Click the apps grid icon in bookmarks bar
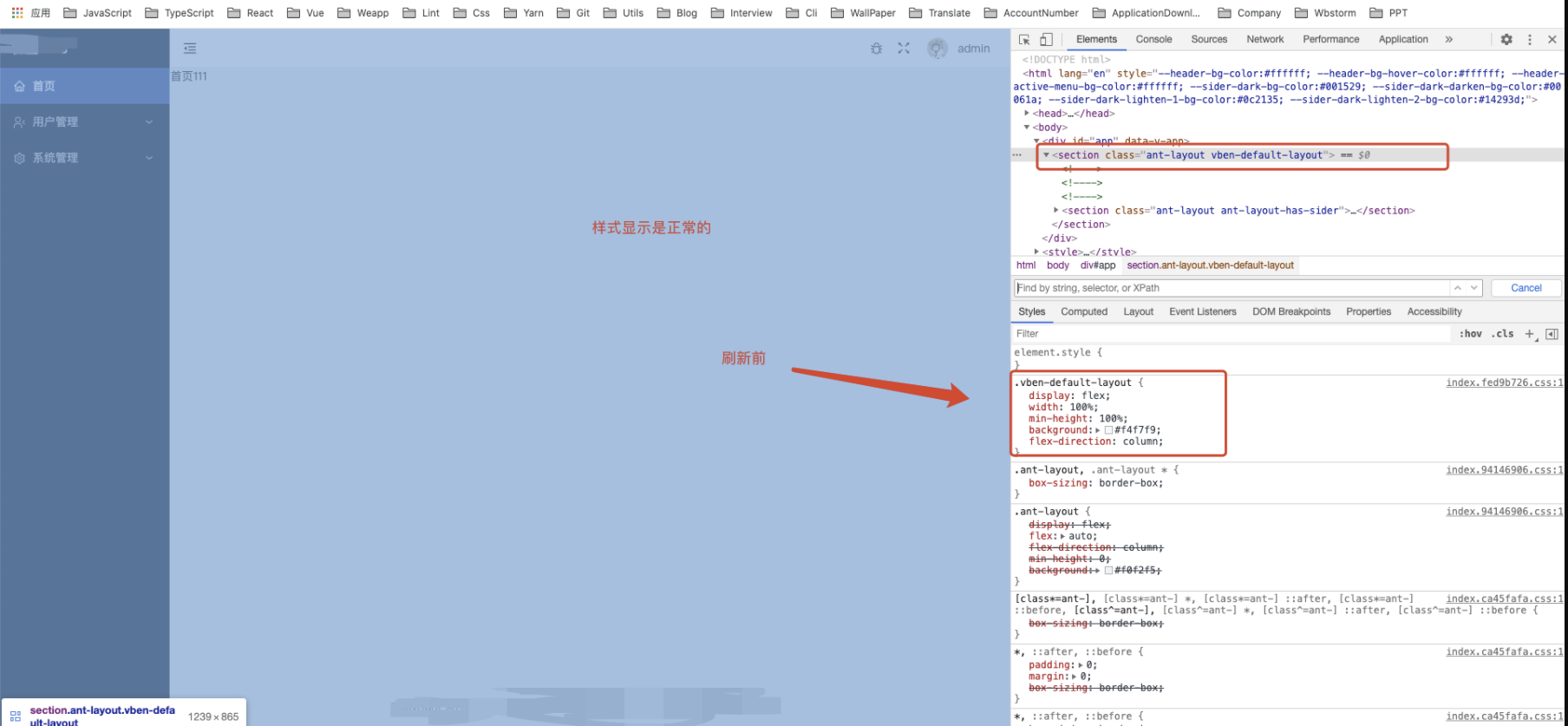 click(x=17, y=13)
